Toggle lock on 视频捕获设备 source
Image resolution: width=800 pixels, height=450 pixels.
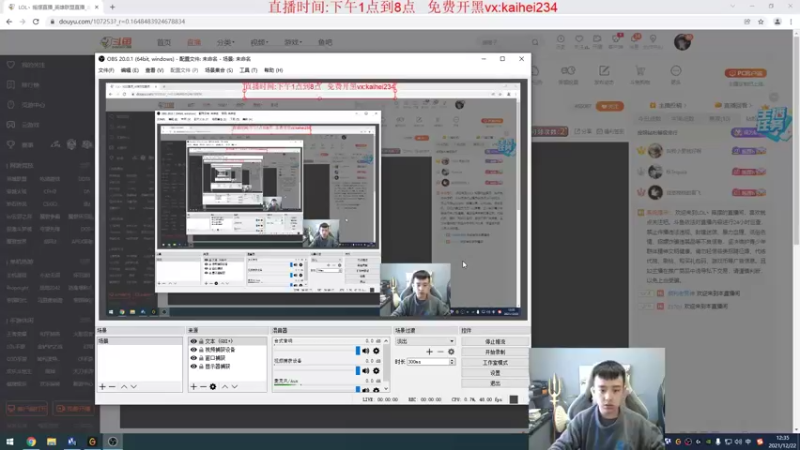click(x=201, y=349)
